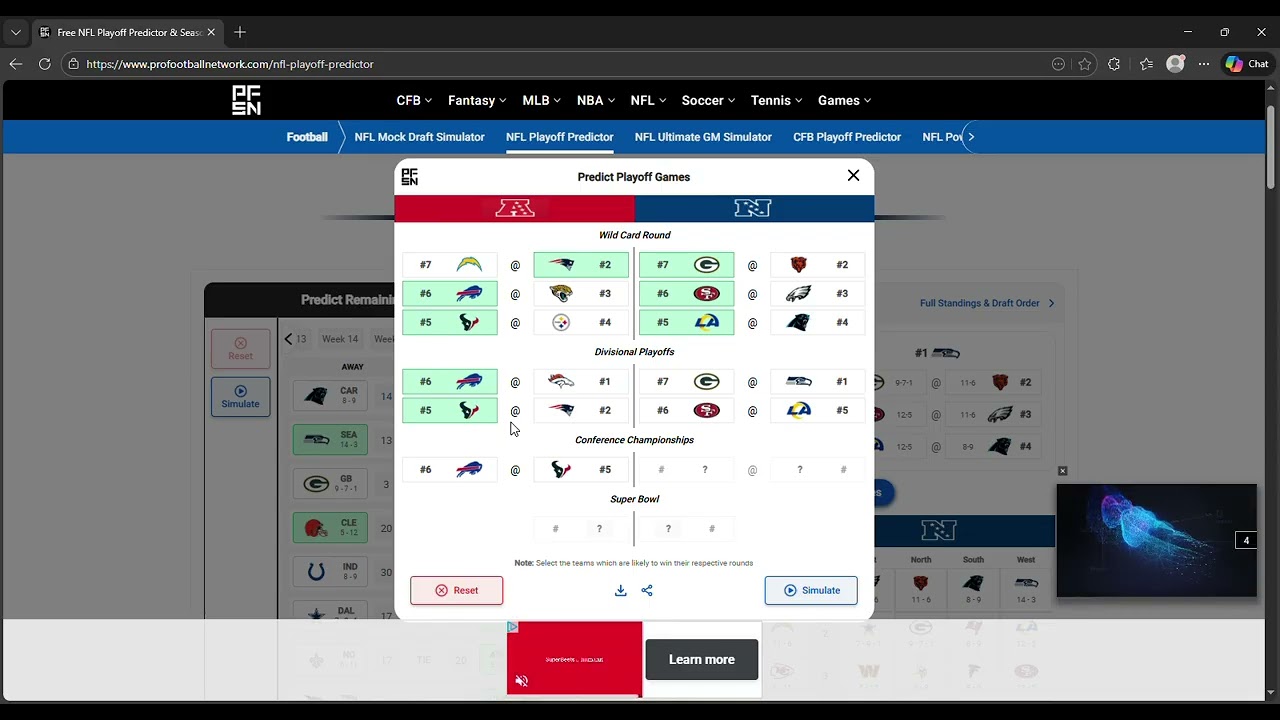The height and width of the screenshot is (720, 1280).
Task: Open the PFSN logo home link
Action: 246,100
